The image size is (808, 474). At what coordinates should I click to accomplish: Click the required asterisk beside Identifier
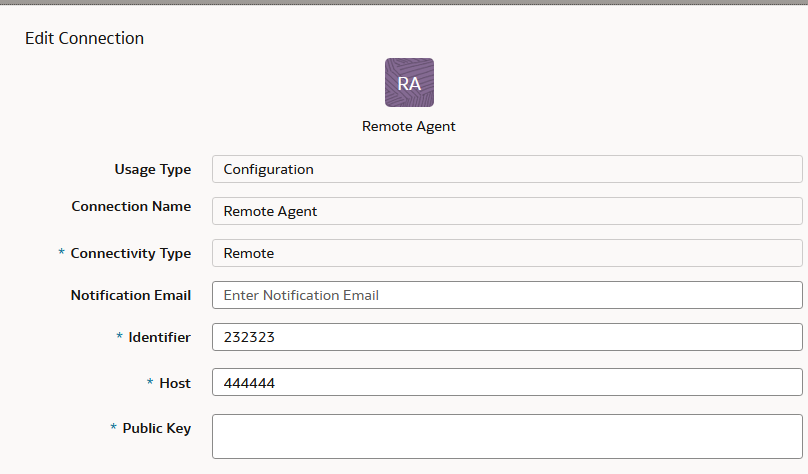click(119, 336)
